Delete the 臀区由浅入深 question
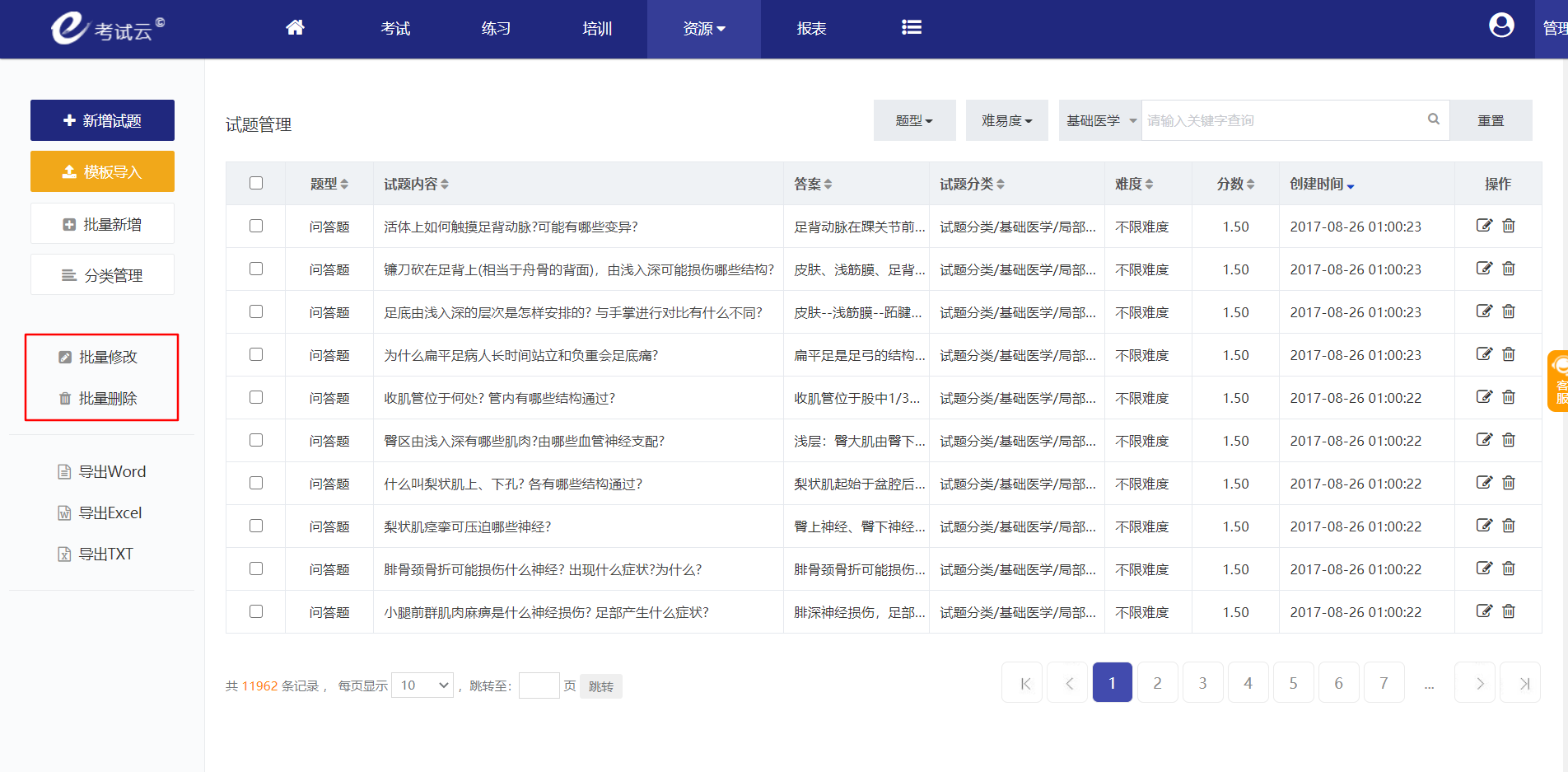This screenshot has height=772, width=1568. point(1509,440)
